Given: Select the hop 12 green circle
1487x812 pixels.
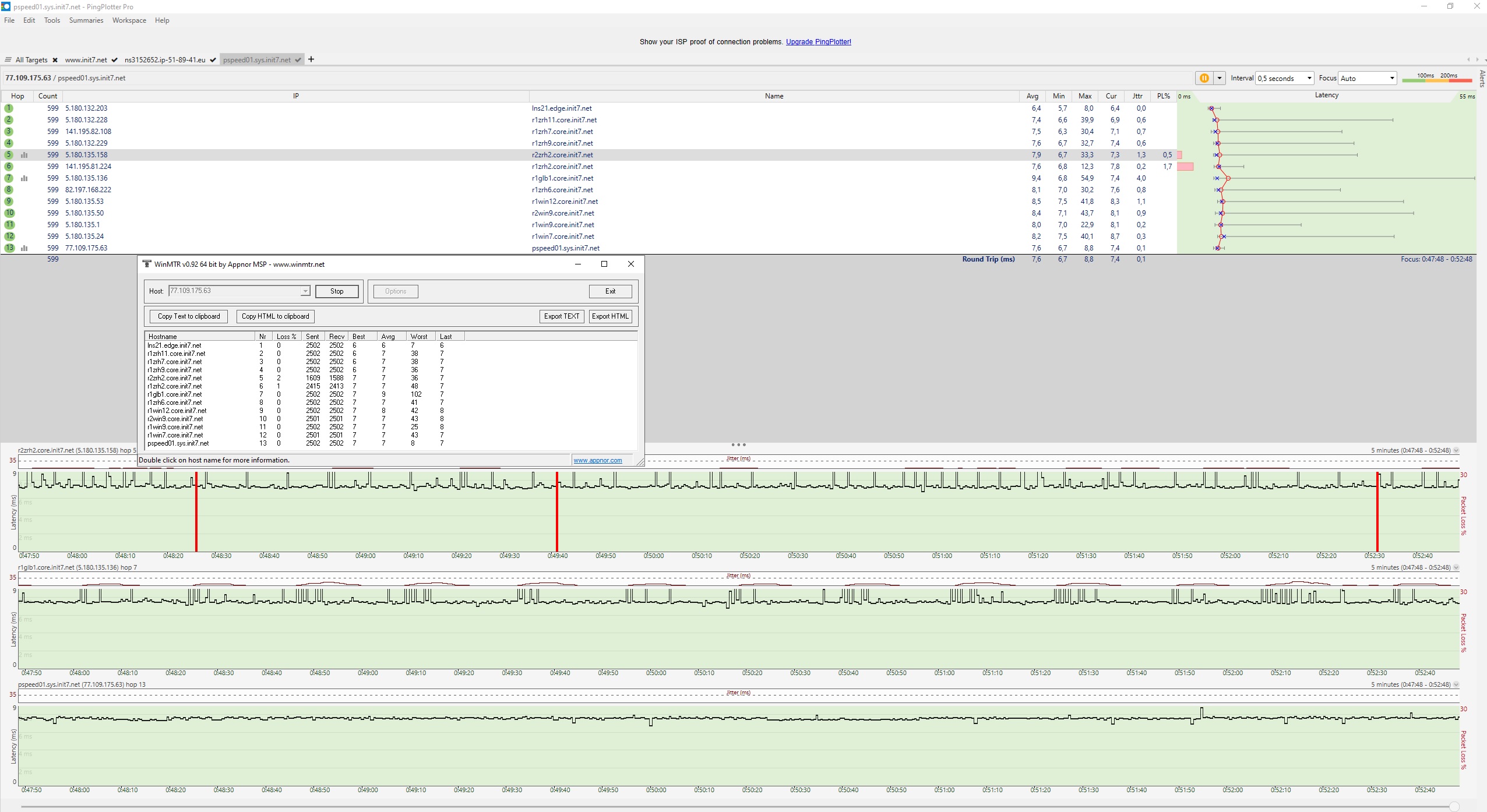Looking at the screenshot, I should tap(9, 236).
